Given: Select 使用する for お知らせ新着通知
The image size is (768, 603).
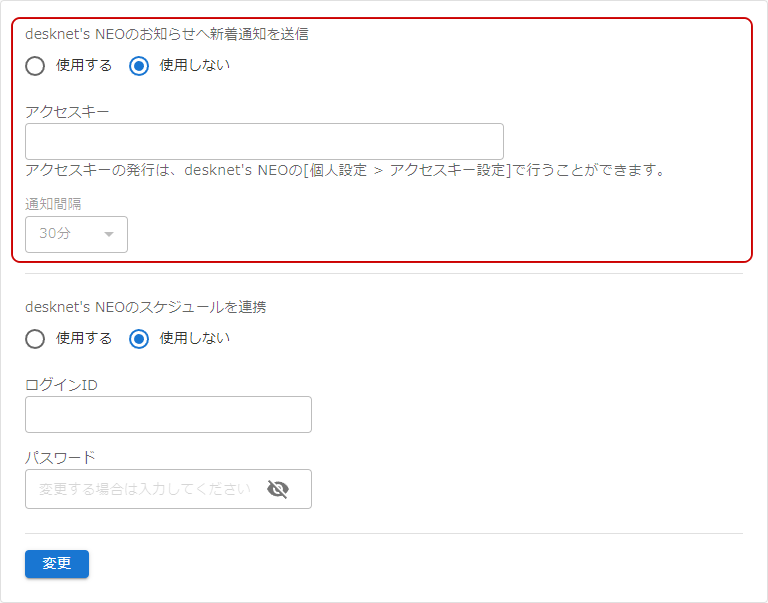Looking at the screenshot, I should [x=35, y=66].
